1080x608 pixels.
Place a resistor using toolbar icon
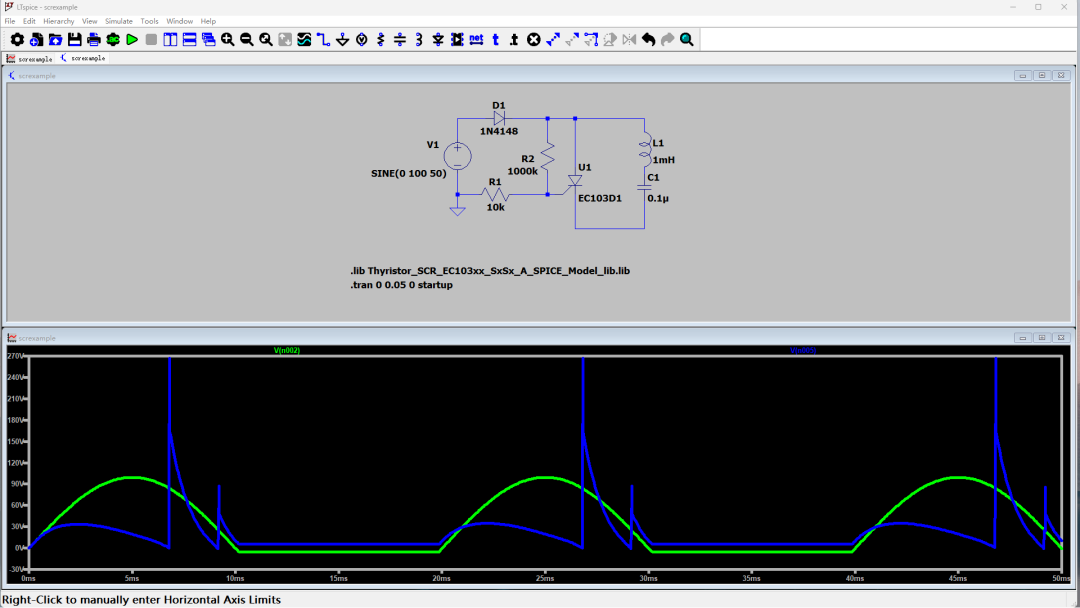coord(381,40)
